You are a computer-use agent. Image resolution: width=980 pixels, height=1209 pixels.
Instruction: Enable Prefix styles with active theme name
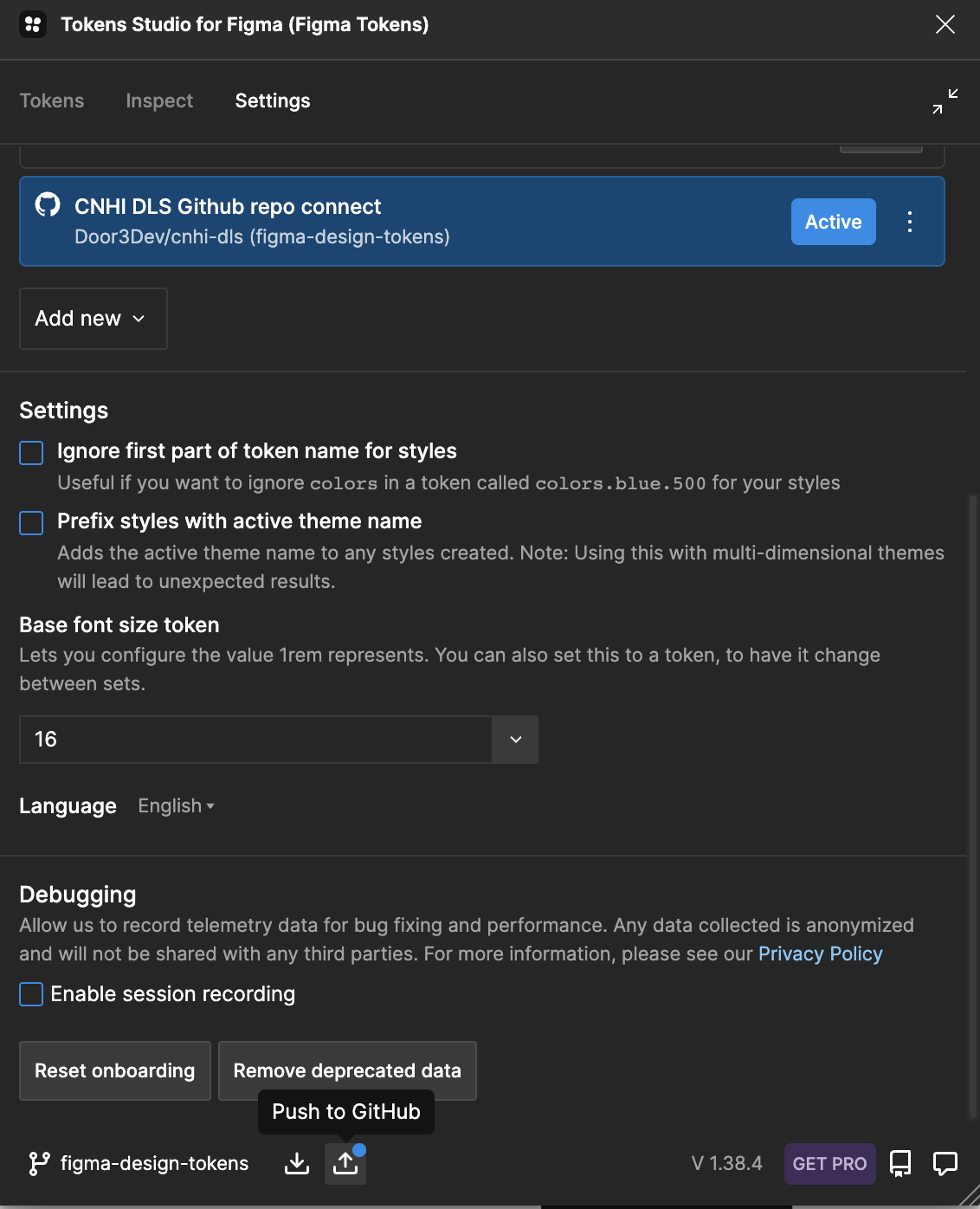click(x=31, y=523)
